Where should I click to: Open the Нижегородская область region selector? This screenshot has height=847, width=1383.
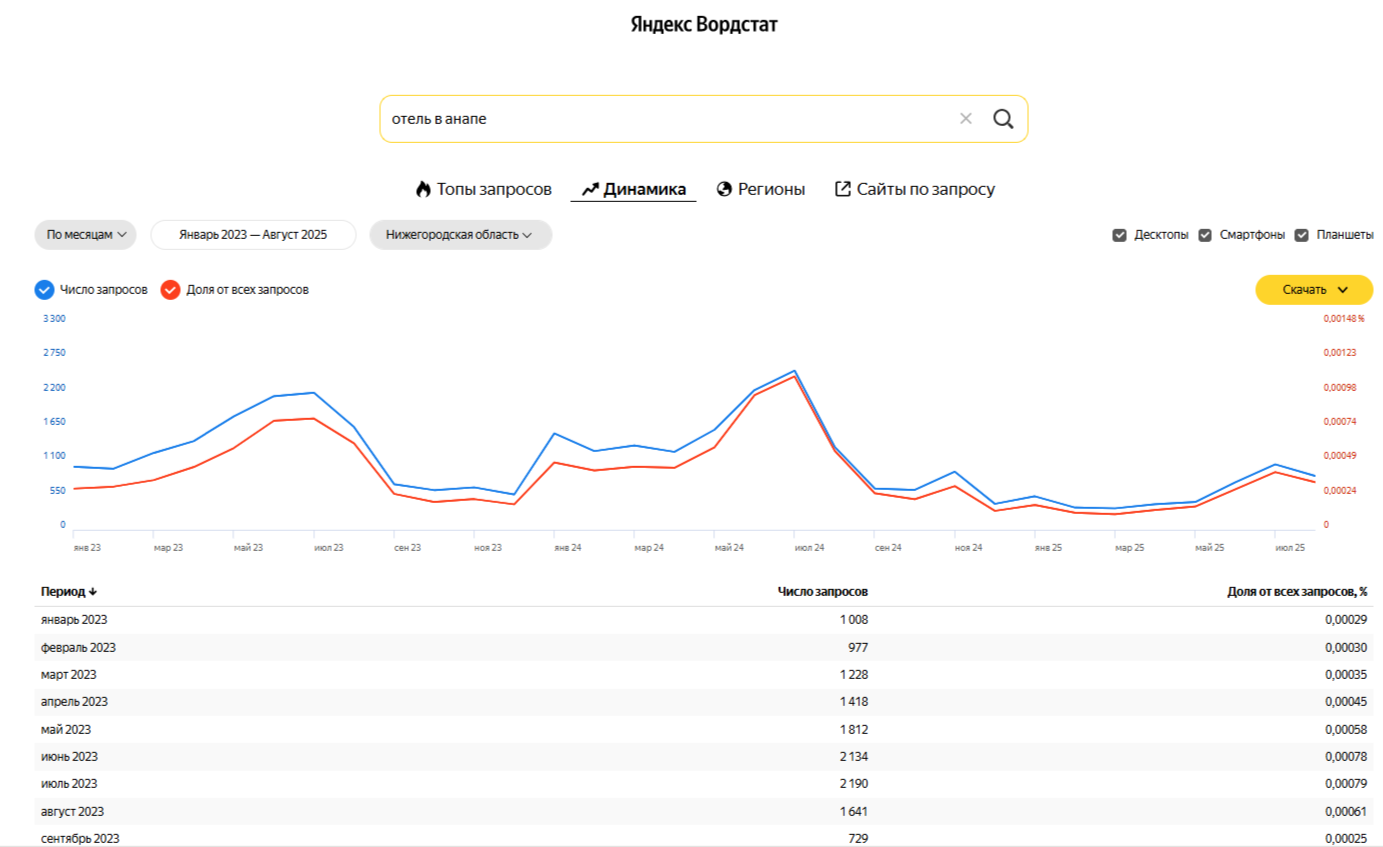coord(460,234)
